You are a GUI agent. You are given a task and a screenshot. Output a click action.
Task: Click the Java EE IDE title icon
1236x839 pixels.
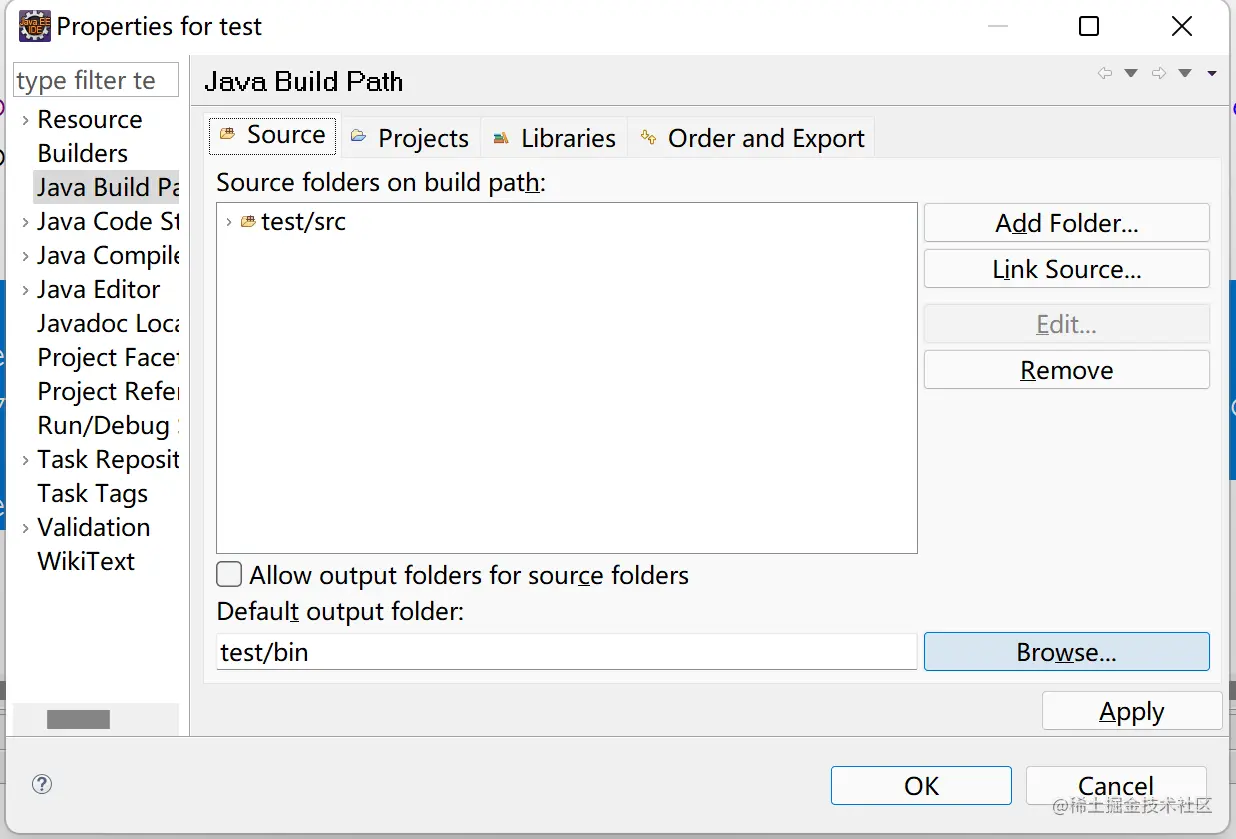click(x=35, y=26)
